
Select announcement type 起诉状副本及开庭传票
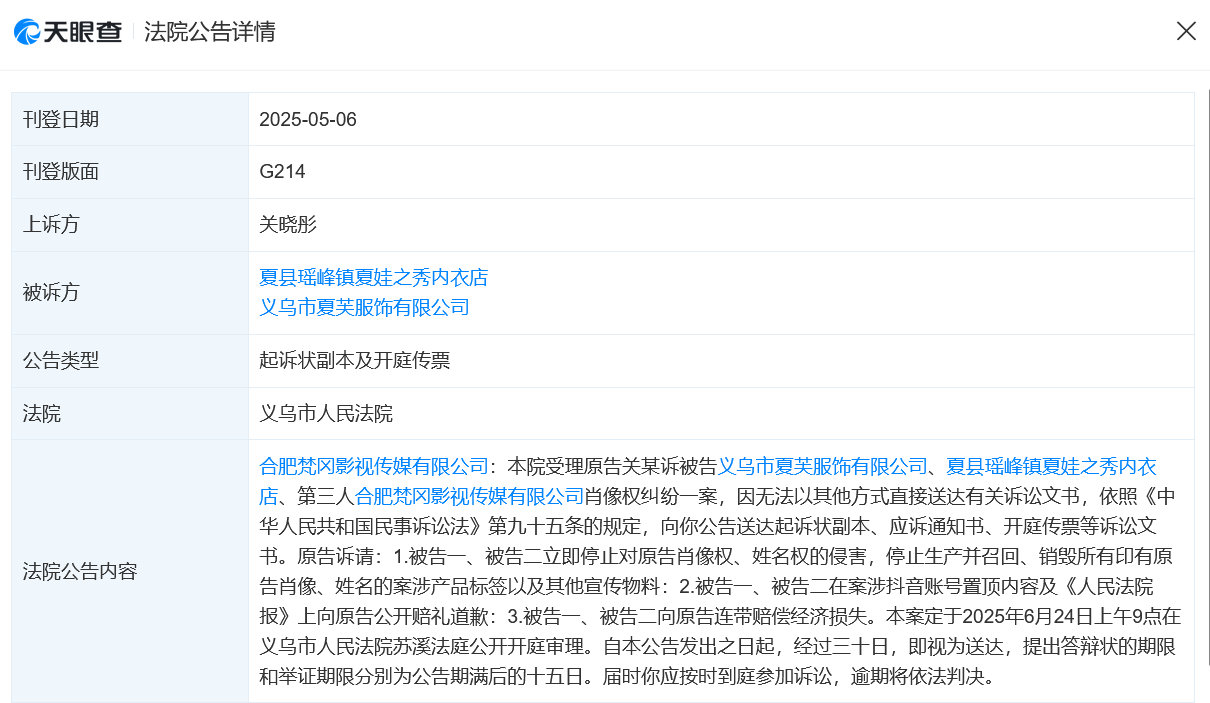355,360
